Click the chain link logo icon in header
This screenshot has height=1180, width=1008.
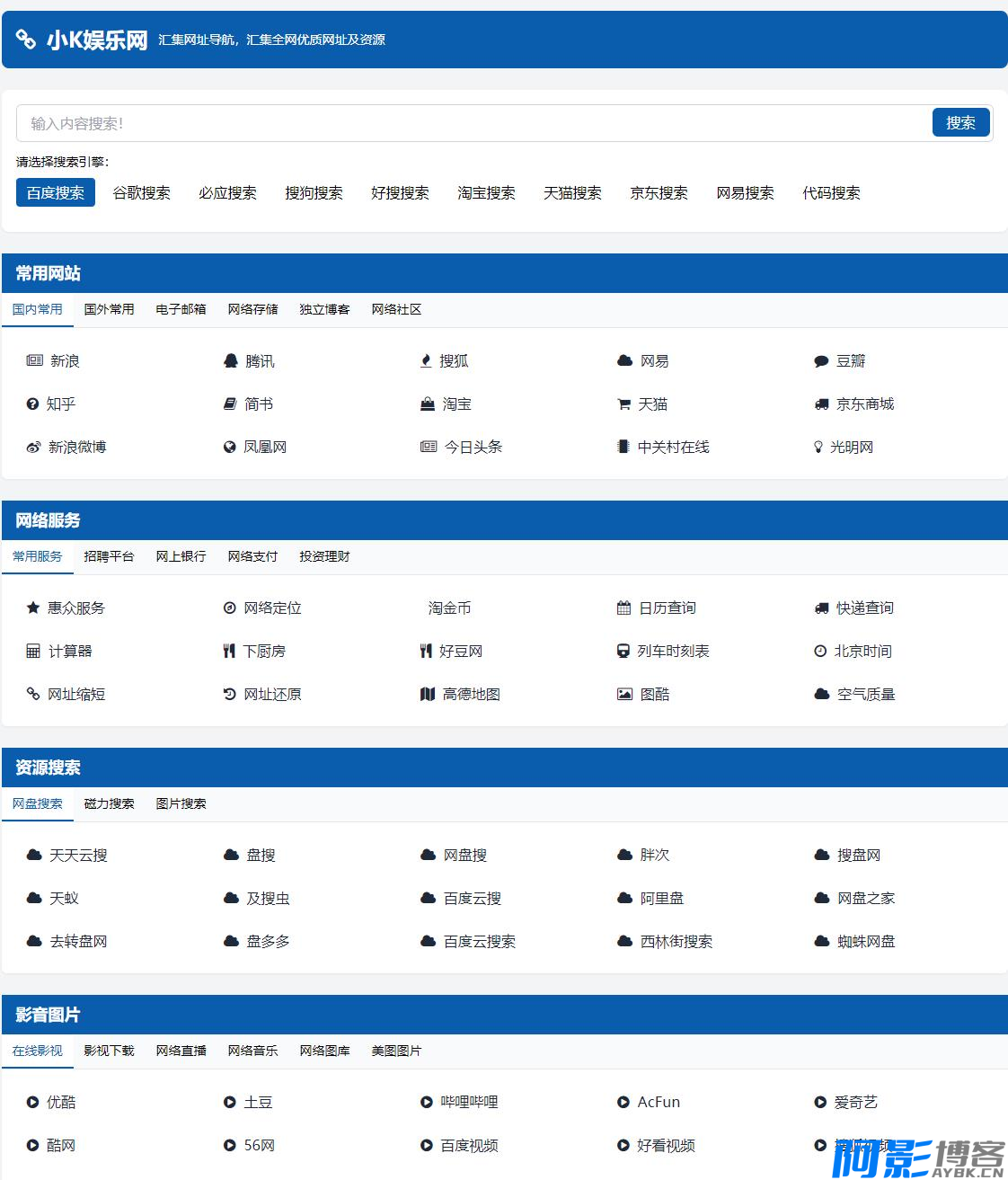click(x=26, y=40)
